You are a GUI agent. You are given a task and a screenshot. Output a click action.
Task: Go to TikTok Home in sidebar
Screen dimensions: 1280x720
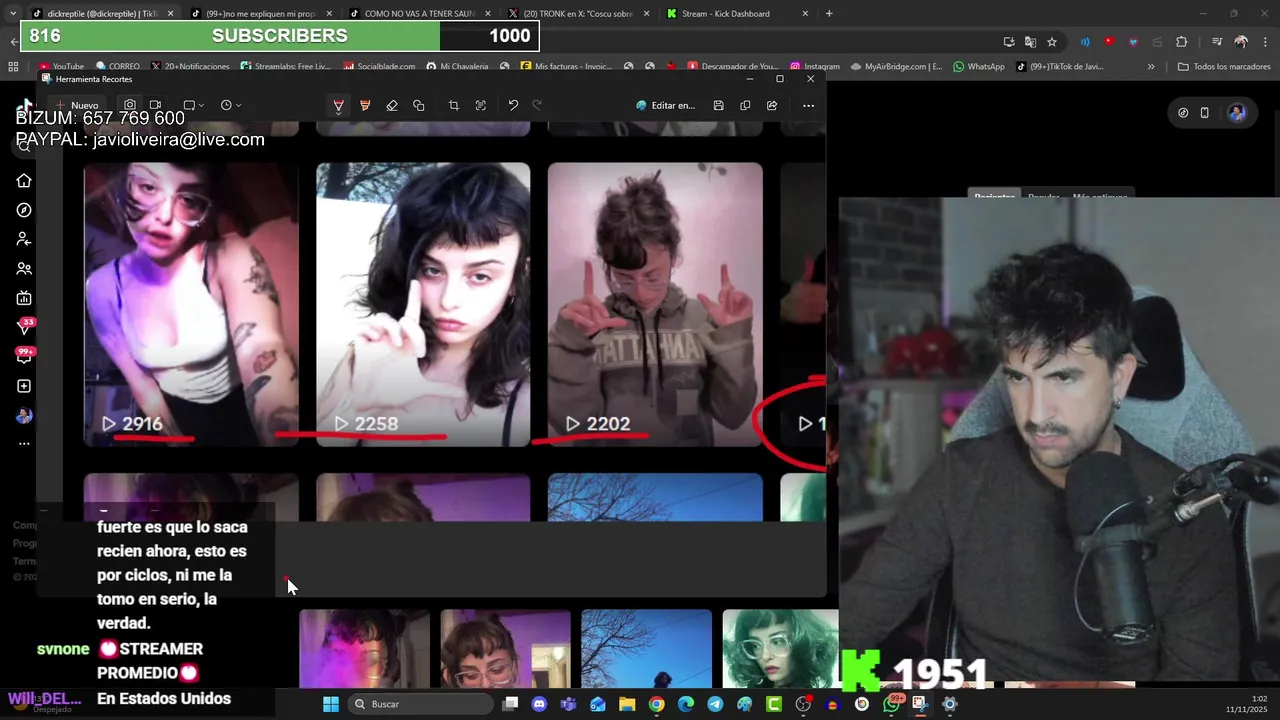click(x=24, y=181)
